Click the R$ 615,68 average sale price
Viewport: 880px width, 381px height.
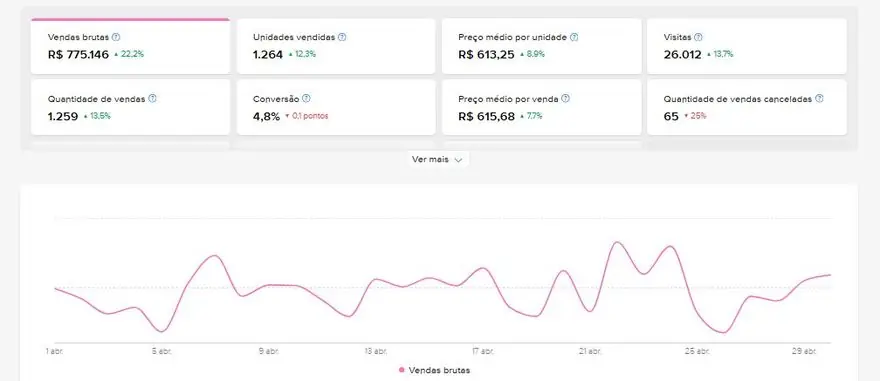pos(487,117)
